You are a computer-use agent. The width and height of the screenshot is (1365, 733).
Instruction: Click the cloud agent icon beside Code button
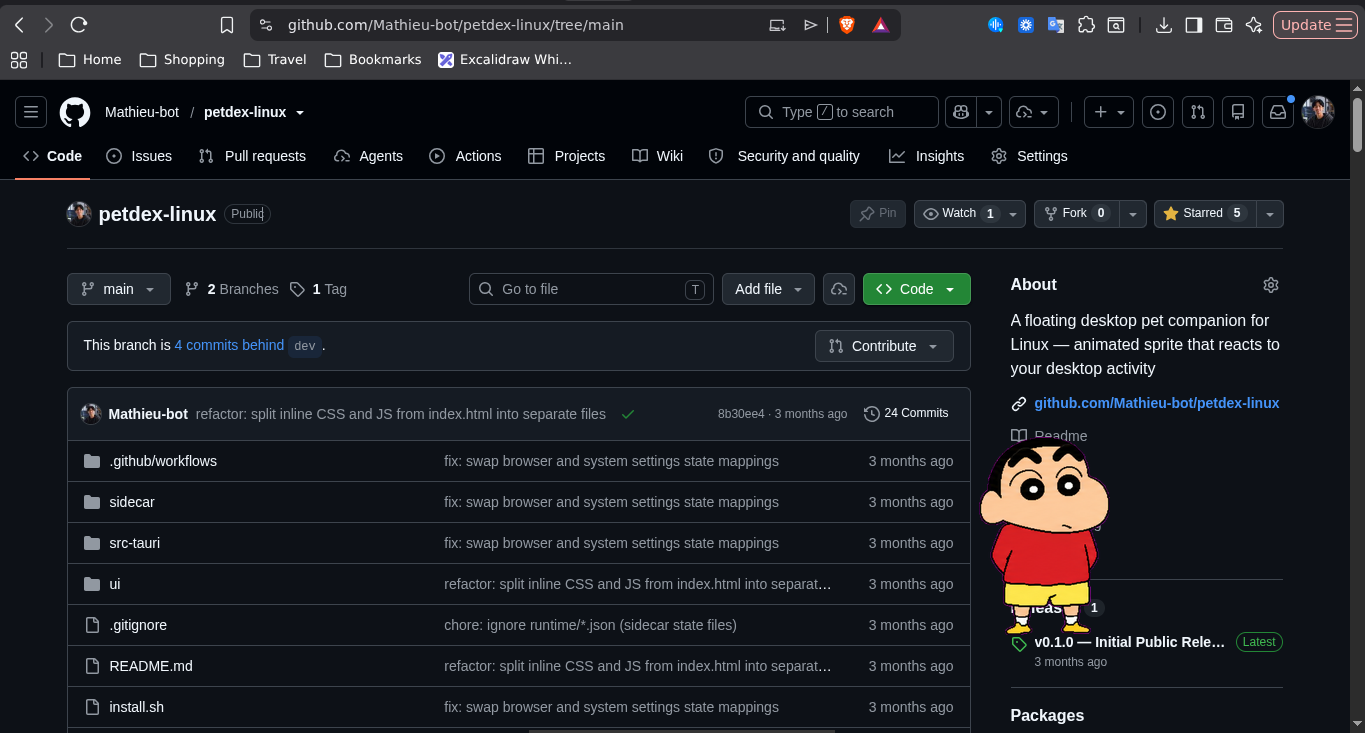pos(839,289)
